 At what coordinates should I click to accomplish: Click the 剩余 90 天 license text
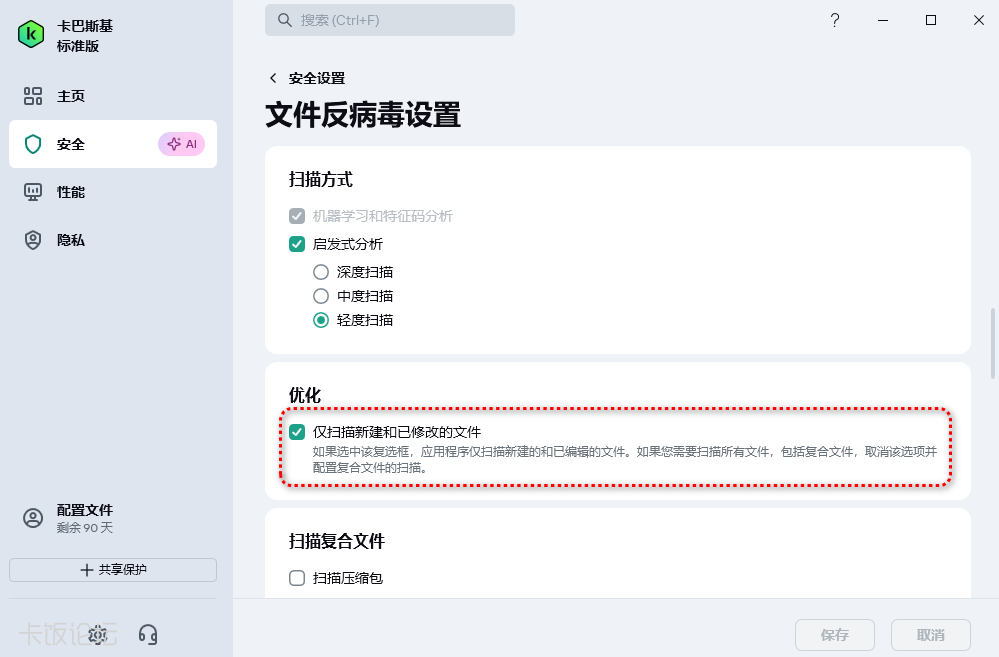pos(85,528)
